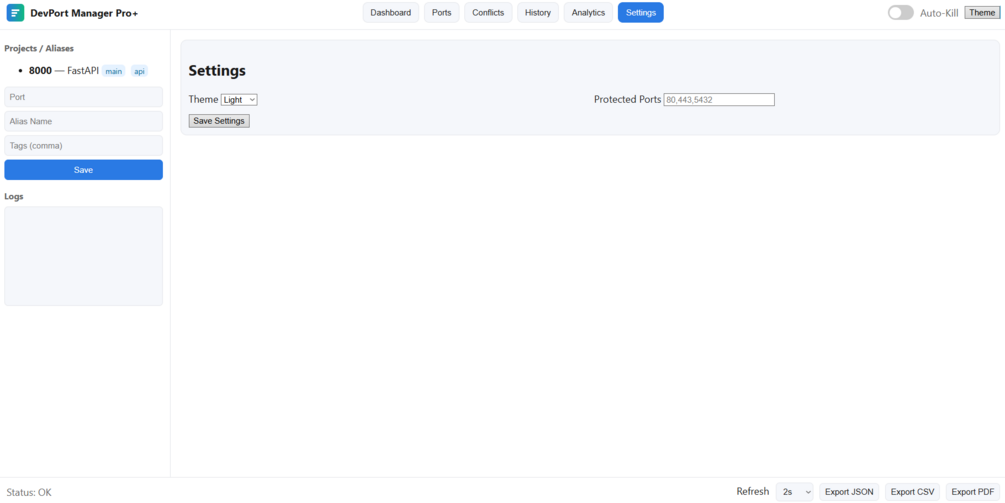Click the Theme button in header
Screen dimensions: 1005x503
click(x=983, y=13)
